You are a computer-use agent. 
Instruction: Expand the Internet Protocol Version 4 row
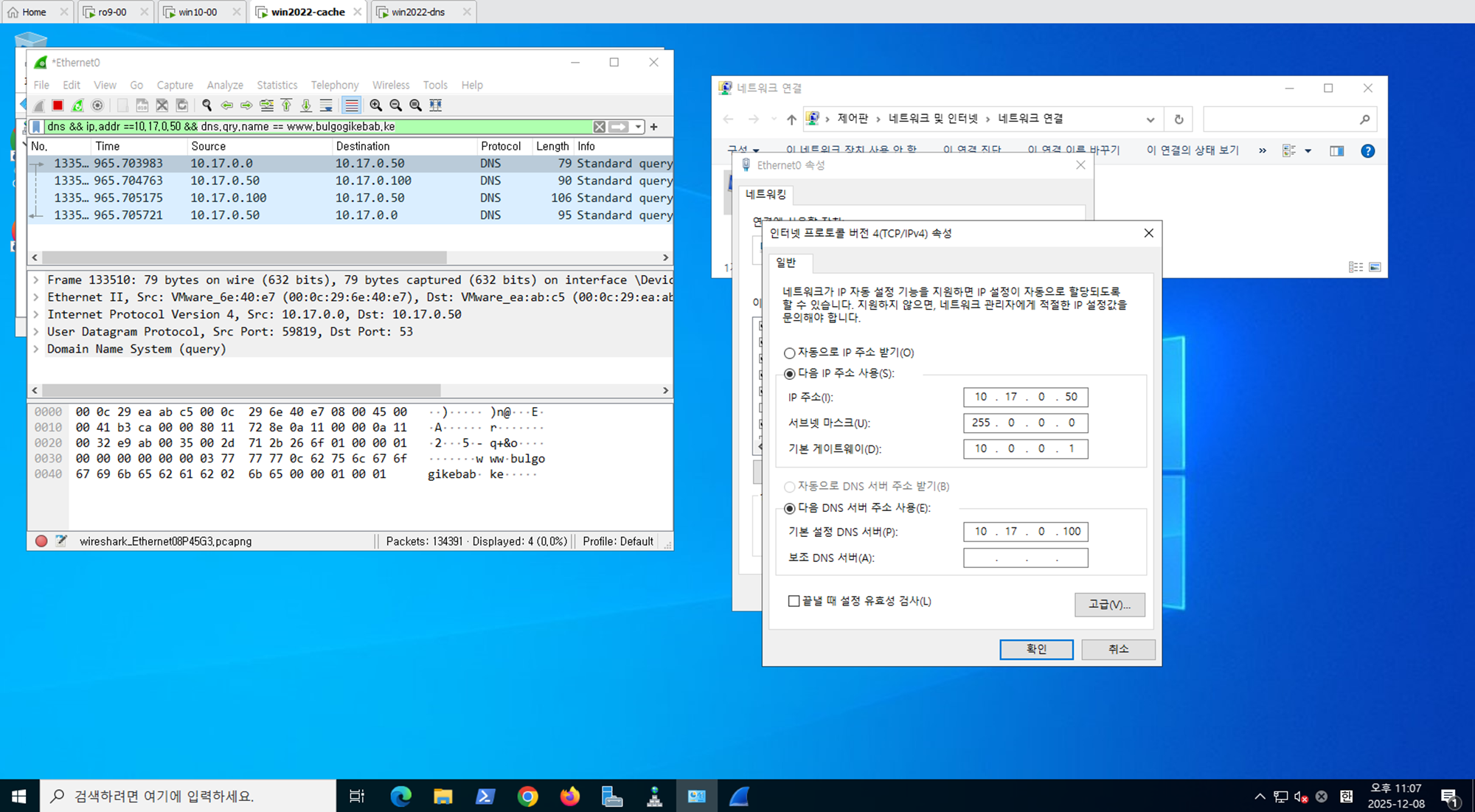click(x=35, y=314)
